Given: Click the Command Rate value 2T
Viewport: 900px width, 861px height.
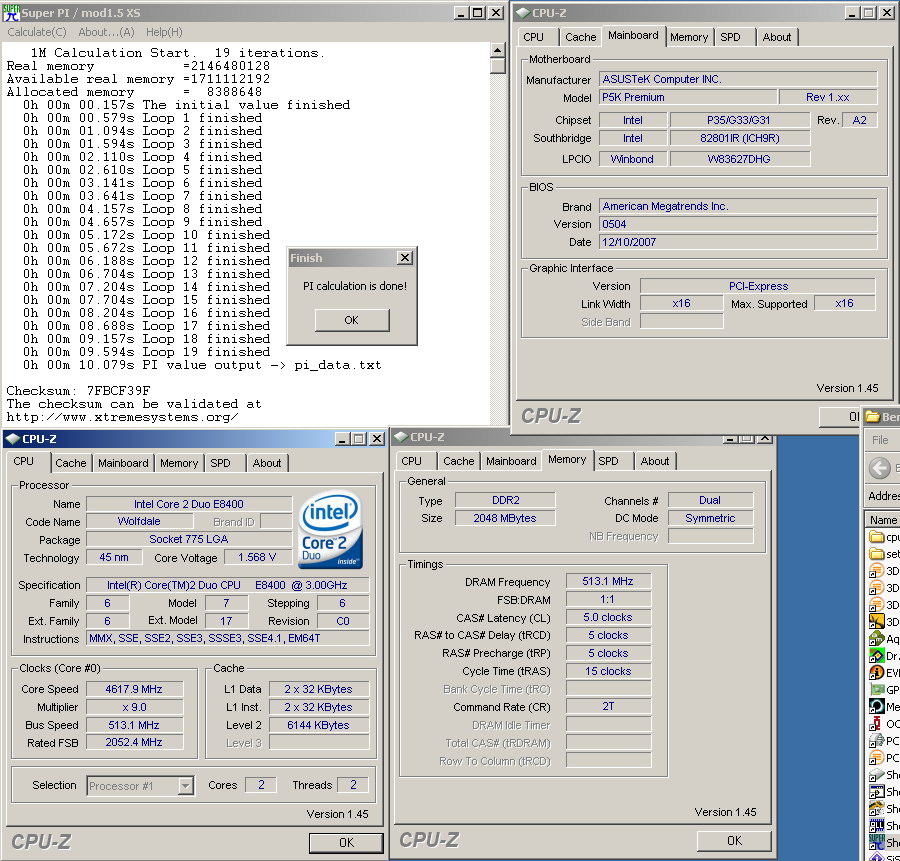Looking at the screenshot, I should (608, 707).
